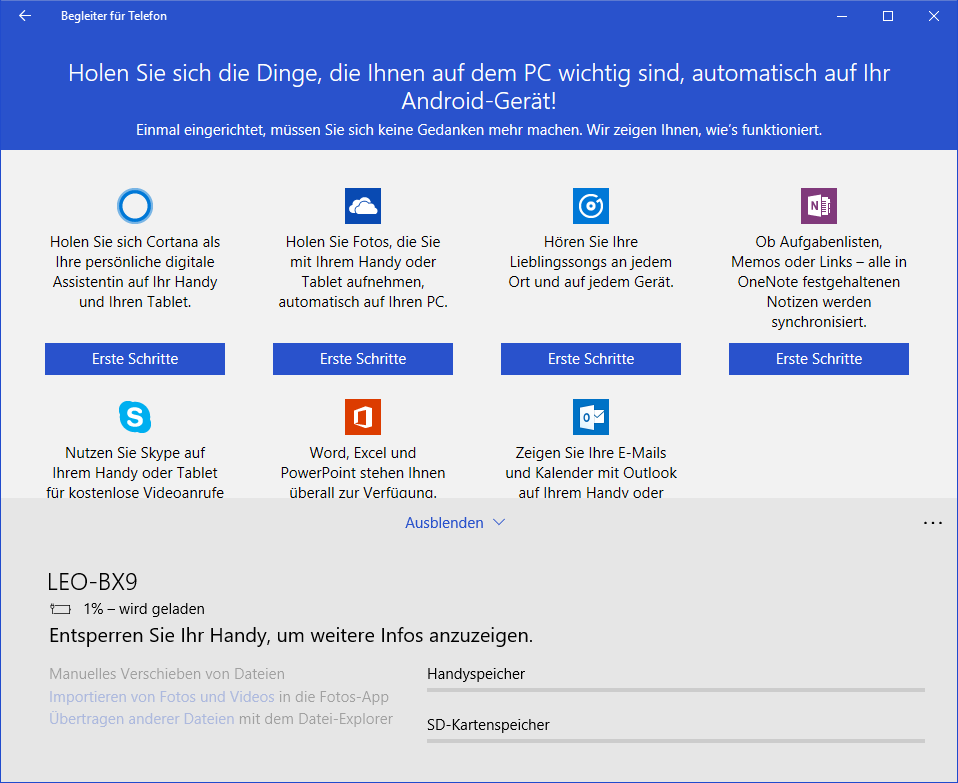This screenshot has width=958, height=783.
Task: Collapse the apps section via Ausblenden
Action: click(x=455, y=523)
